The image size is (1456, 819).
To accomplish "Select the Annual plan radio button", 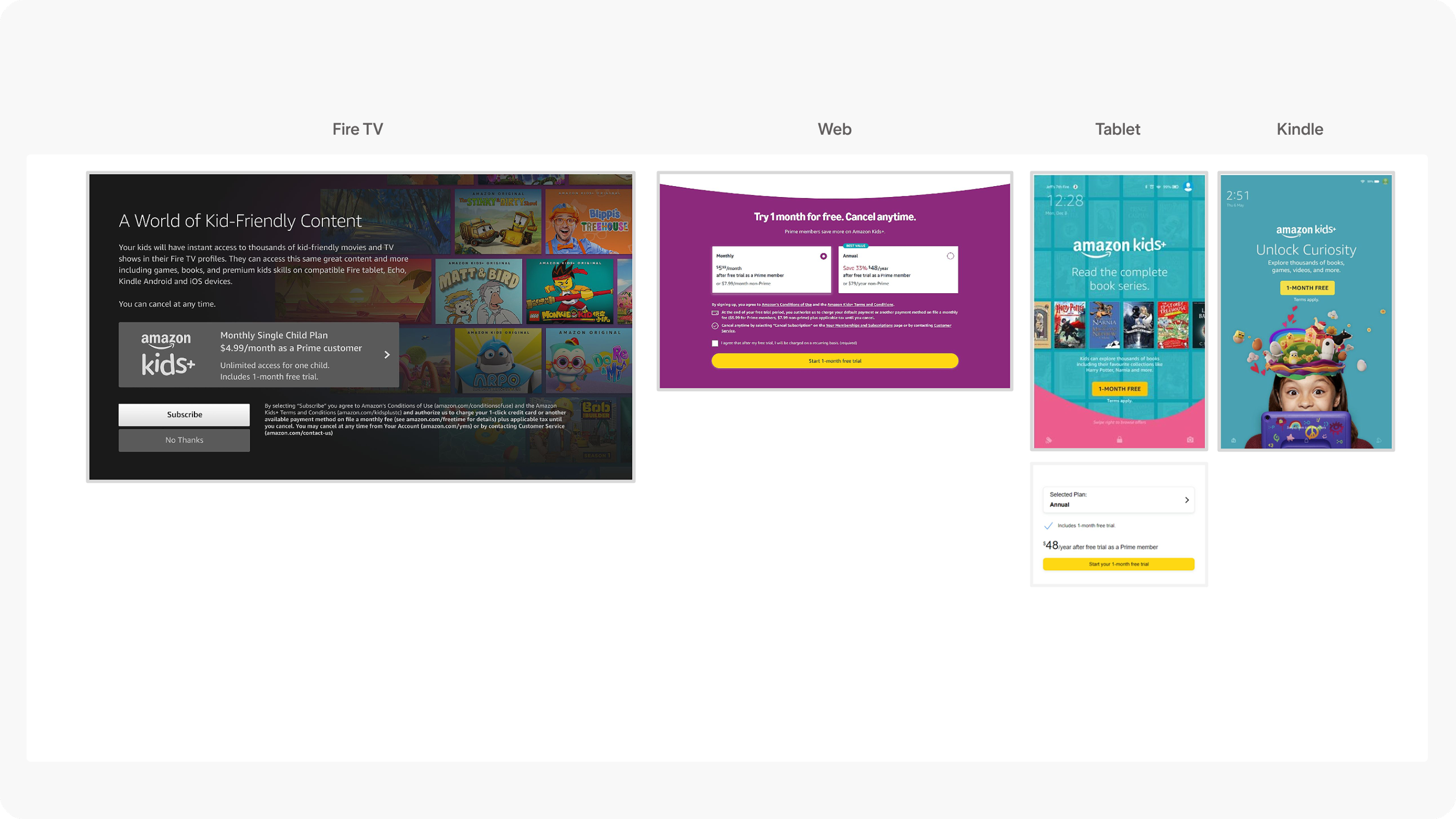I will tap(950, 256).
